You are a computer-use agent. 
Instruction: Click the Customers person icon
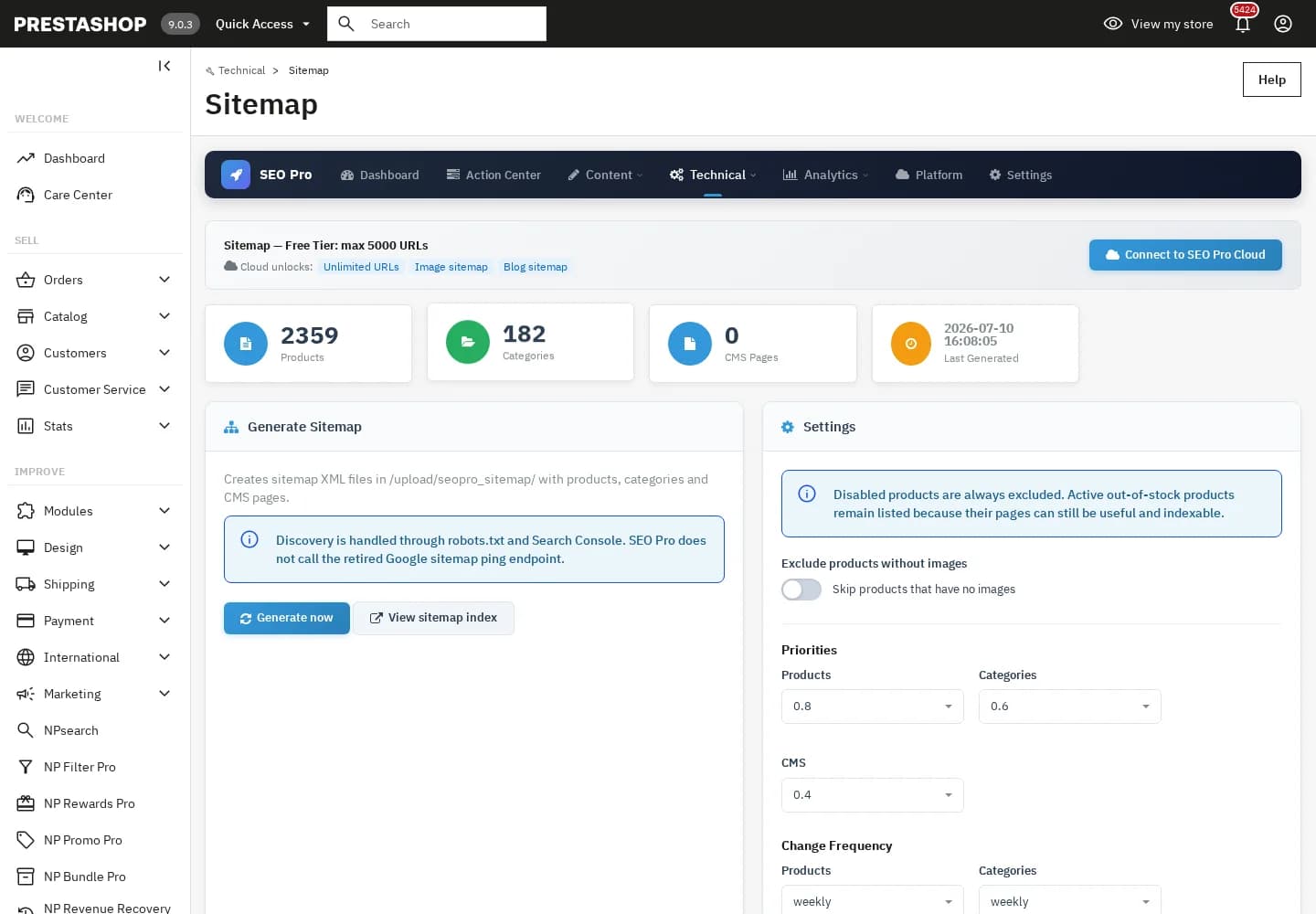pyautogui.click(x=26, y=353)
